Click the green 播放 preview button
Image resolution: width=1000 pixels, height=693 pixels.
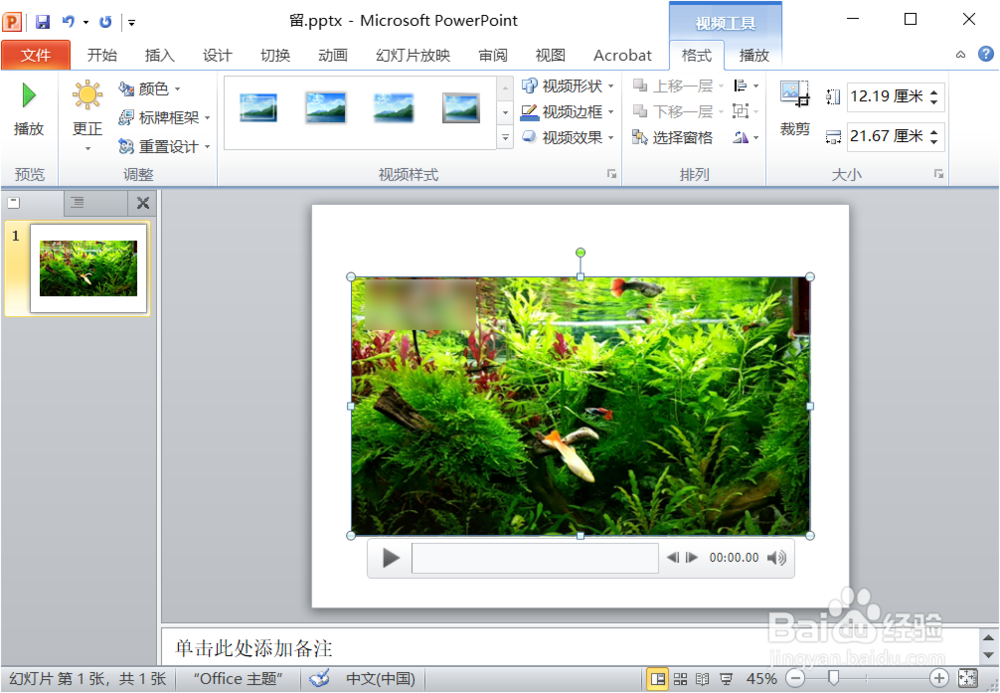[x=29, y=109]
